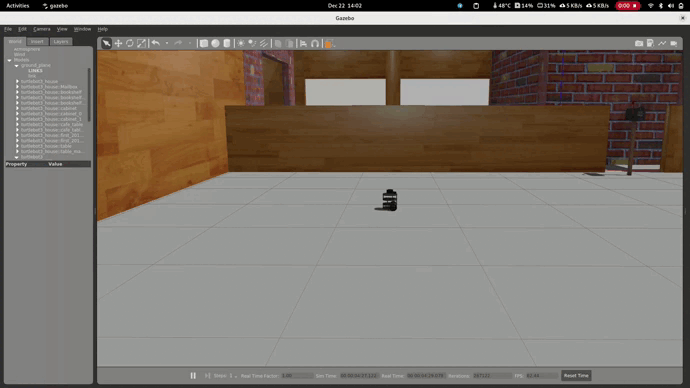Click the undo arrow in toolbar
The height and width of the screenshot is (388, 690).
(156, 43)
